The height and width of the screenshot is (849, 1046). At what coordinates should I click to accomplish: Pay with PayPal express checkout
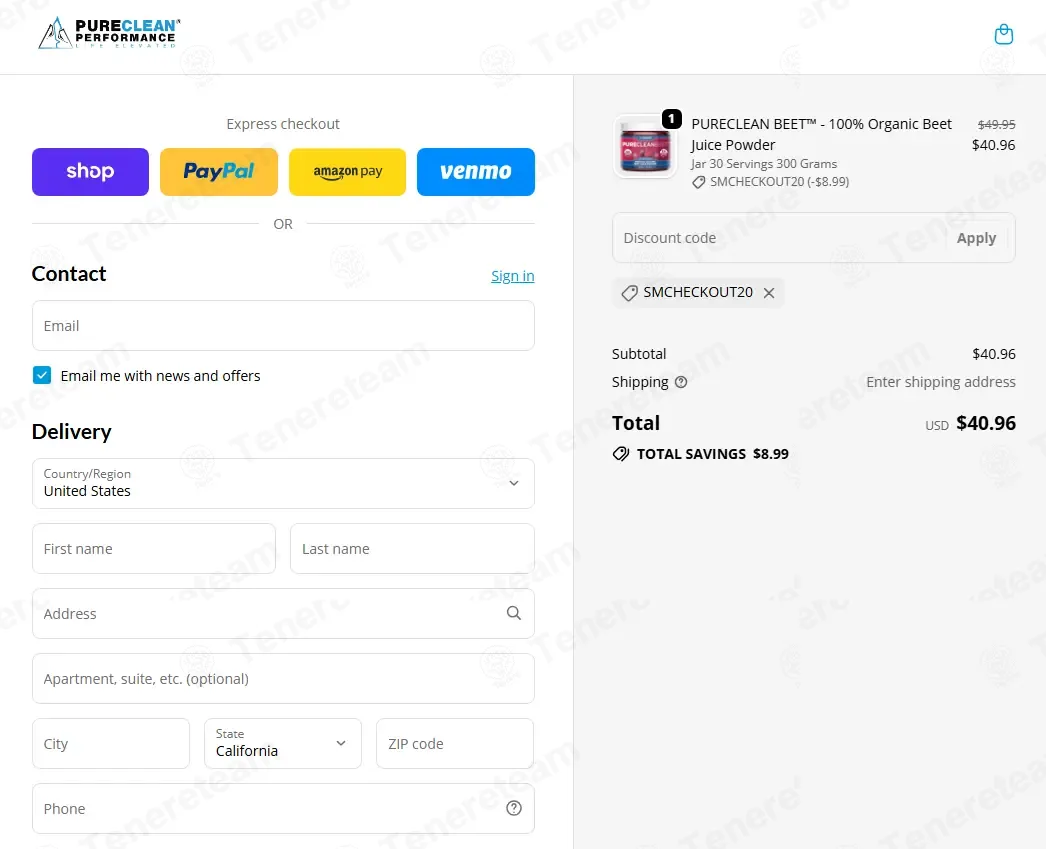219,172
